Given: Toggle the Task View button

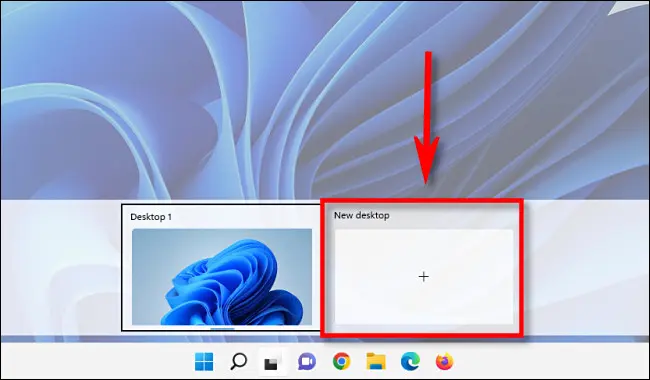Looking at the screenshot, I should [x=272, y=362].
